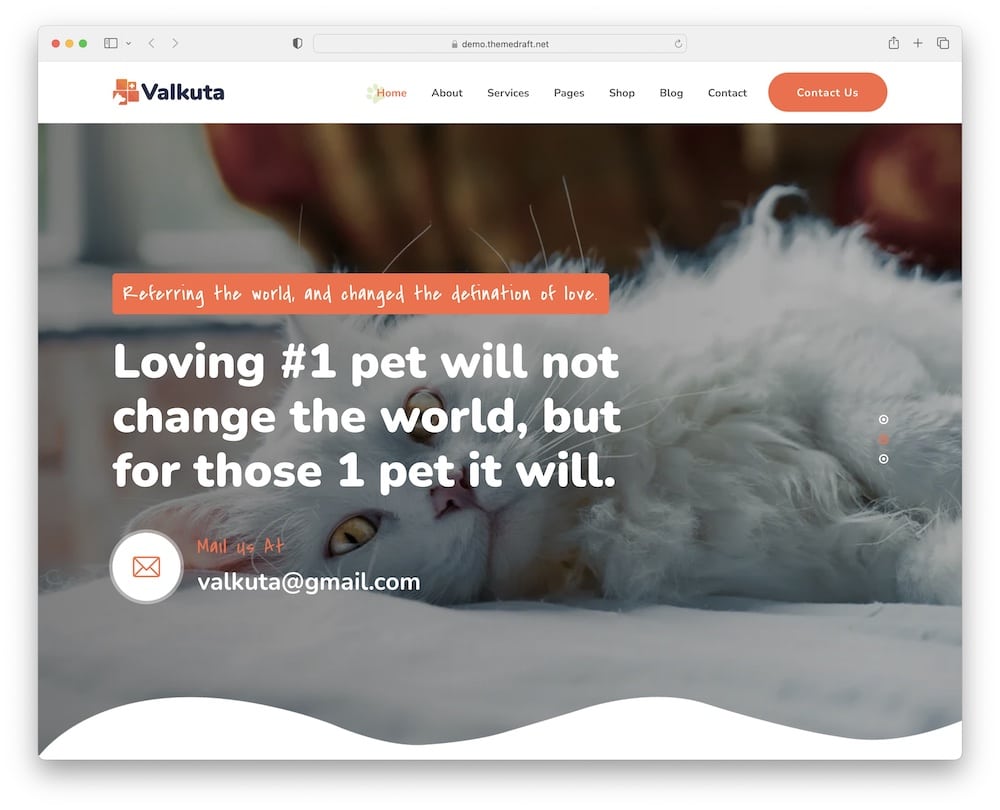1000x810 pixels.
Task: Click the envelope mail icon circle
Action: point(147,566)
